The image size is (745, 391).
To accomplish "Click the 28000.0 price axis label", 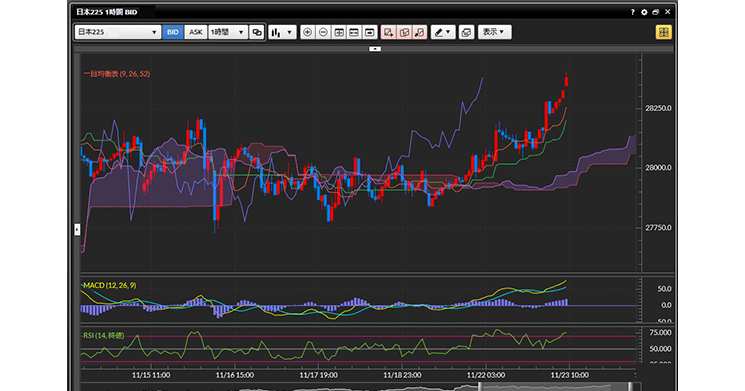I will 658,168.
